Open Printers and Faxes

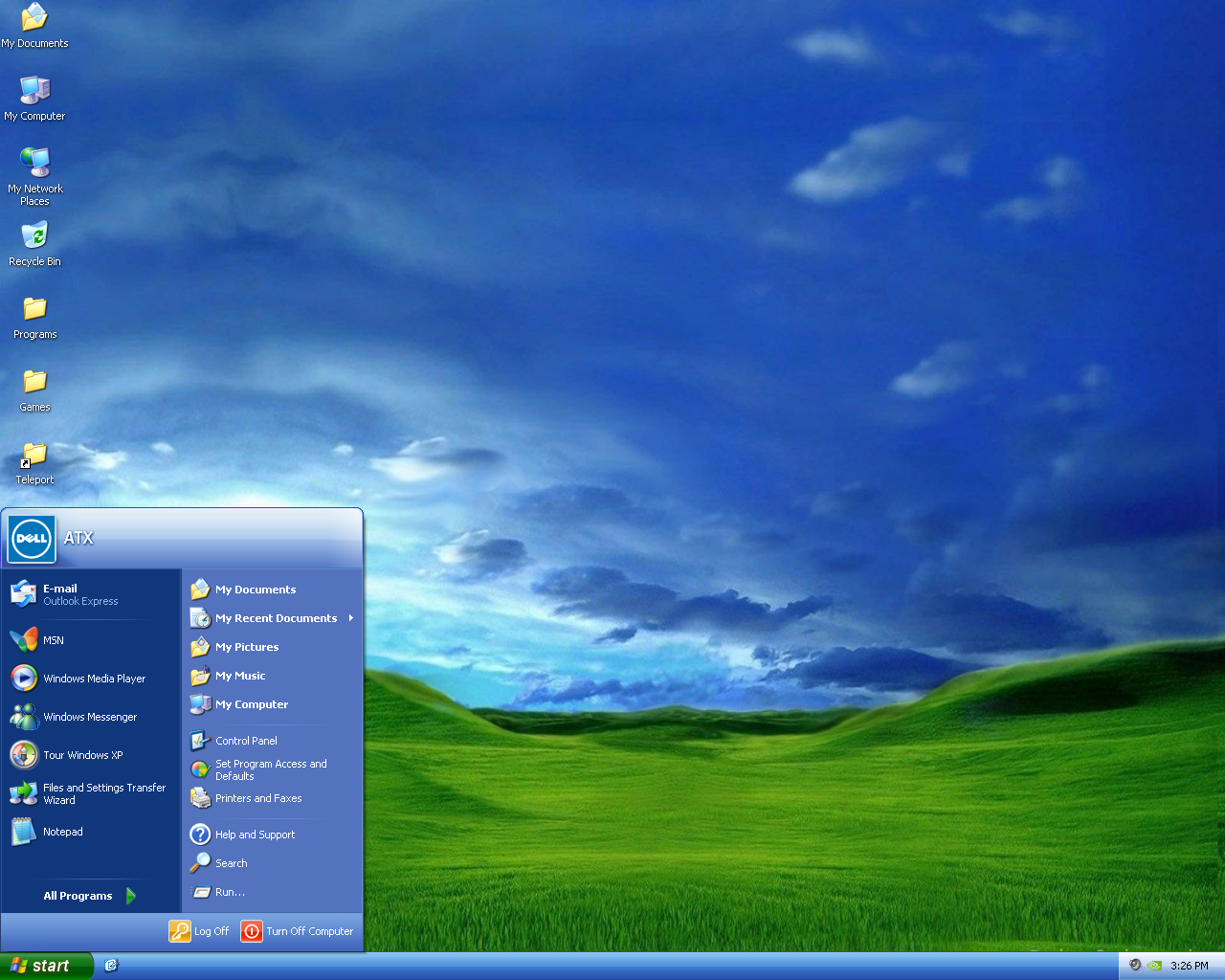tap(274, 798)
